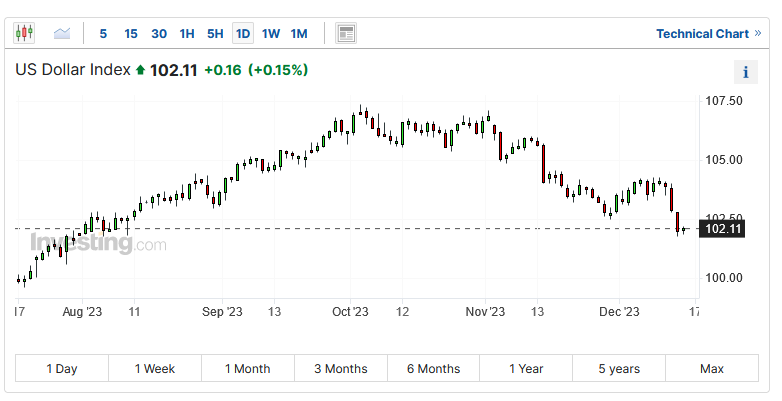Click the news overlay icon in toolbar

pyautogui.click(x=346, y=33)
